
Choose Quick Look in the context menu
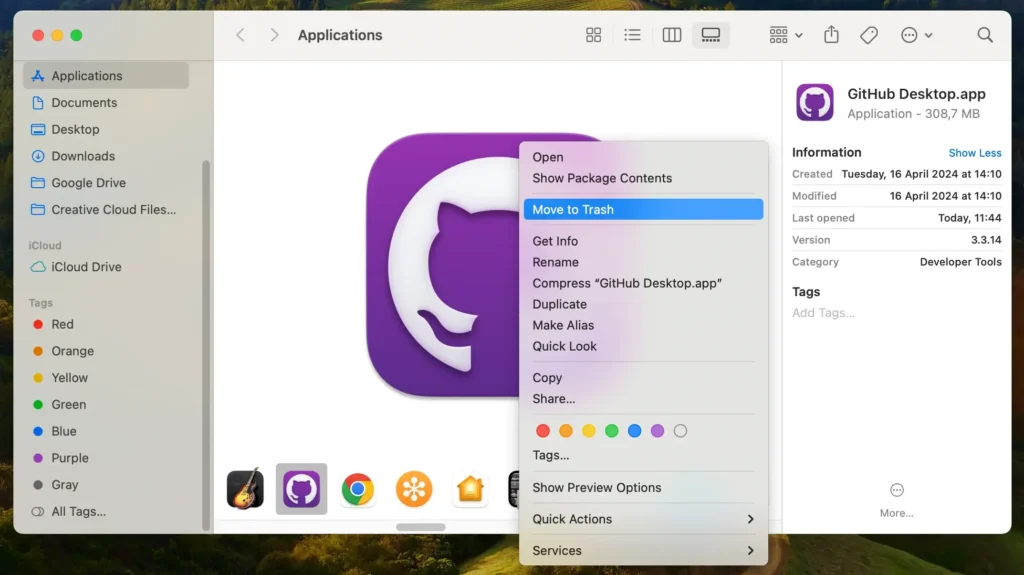click(643, 346)
